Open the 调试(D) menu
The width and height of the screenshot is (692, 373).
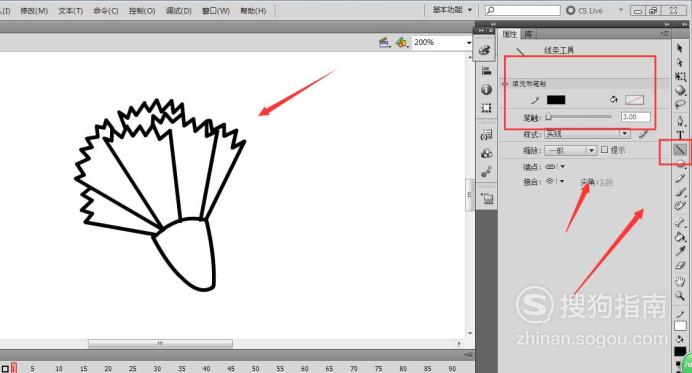tap(178, 11)
